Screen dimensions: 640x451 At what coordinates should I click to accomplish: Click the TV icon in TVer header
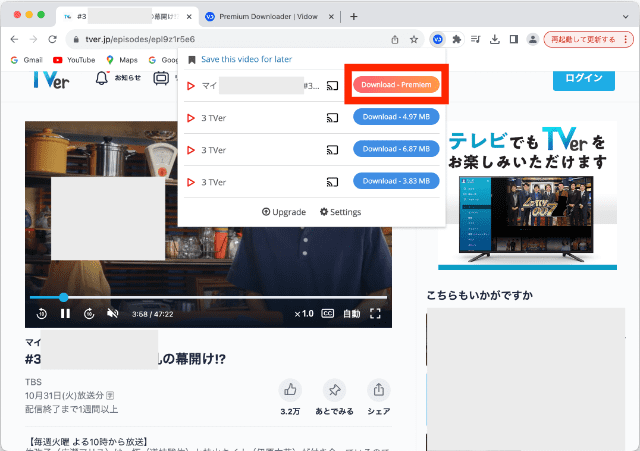pyautogui.click(x=161, y=78)
